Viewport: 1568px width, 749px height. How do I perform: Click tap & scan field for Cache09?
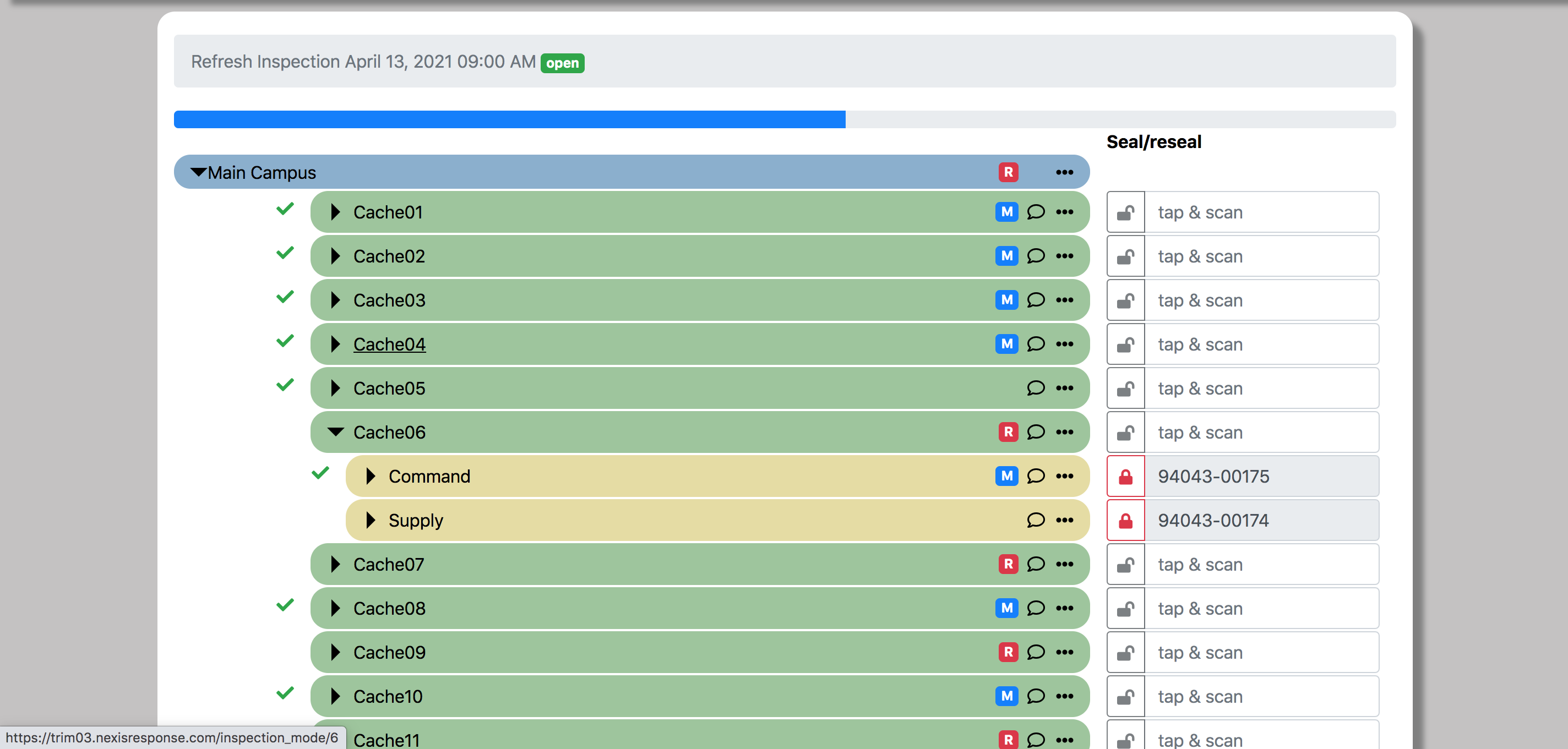tap(1261, 652)
